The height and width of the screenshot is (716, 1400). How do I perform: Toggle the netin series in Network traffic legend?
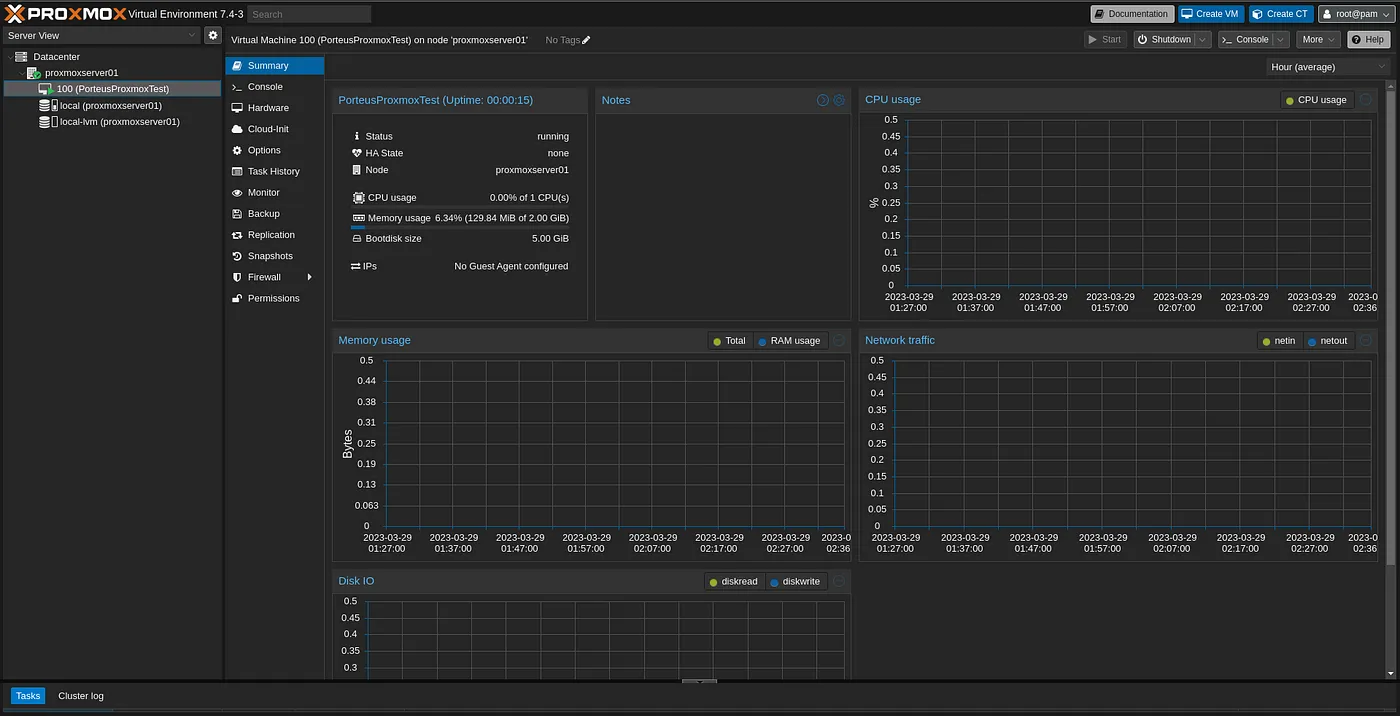tap(1279, 341)
